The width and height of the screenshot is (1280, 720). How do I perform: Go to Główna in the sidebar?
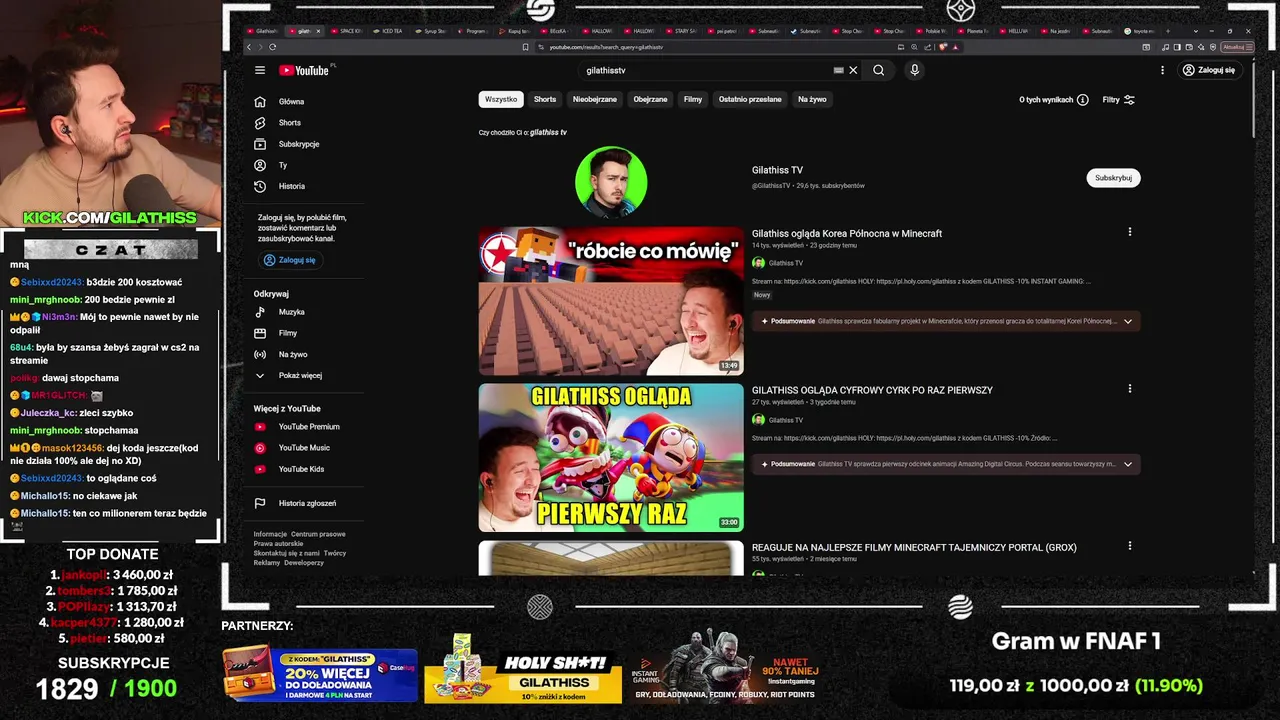click(291, 101)
